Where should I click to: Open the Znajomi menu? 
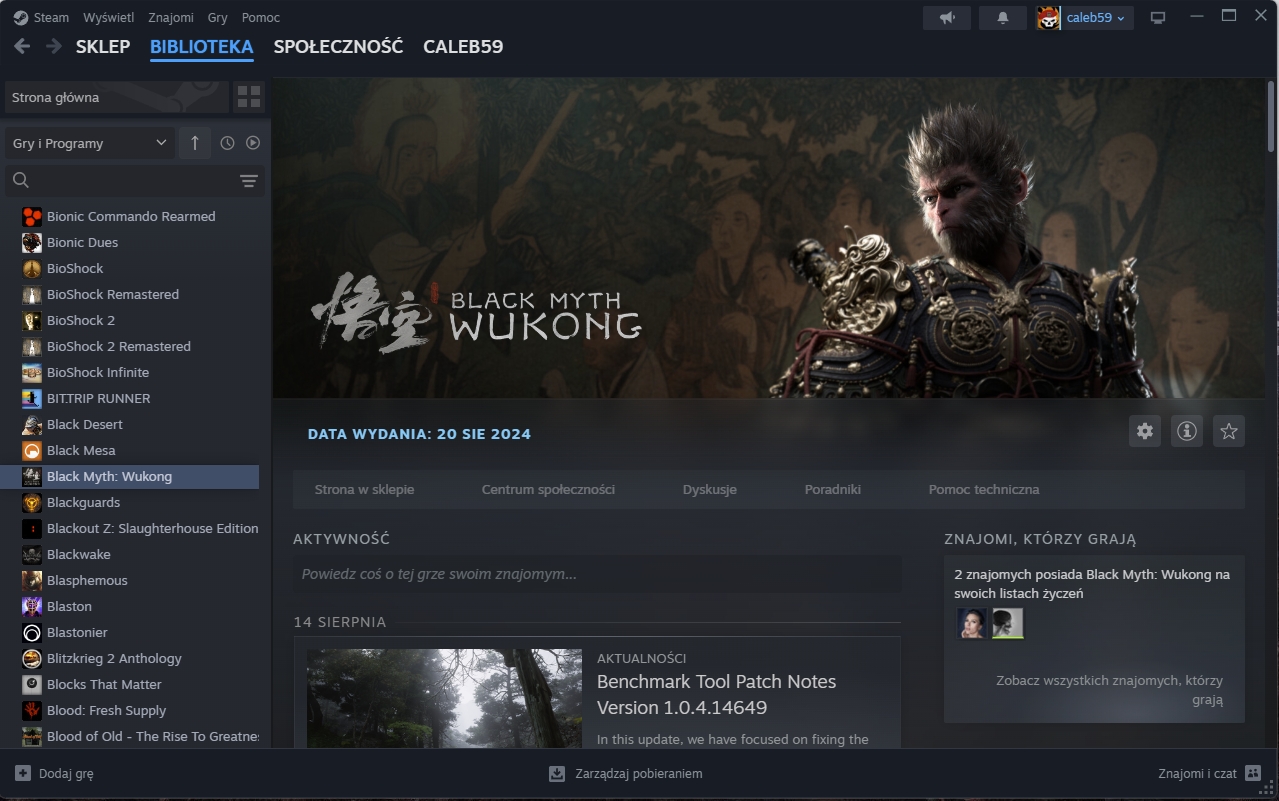pos(171,17)
